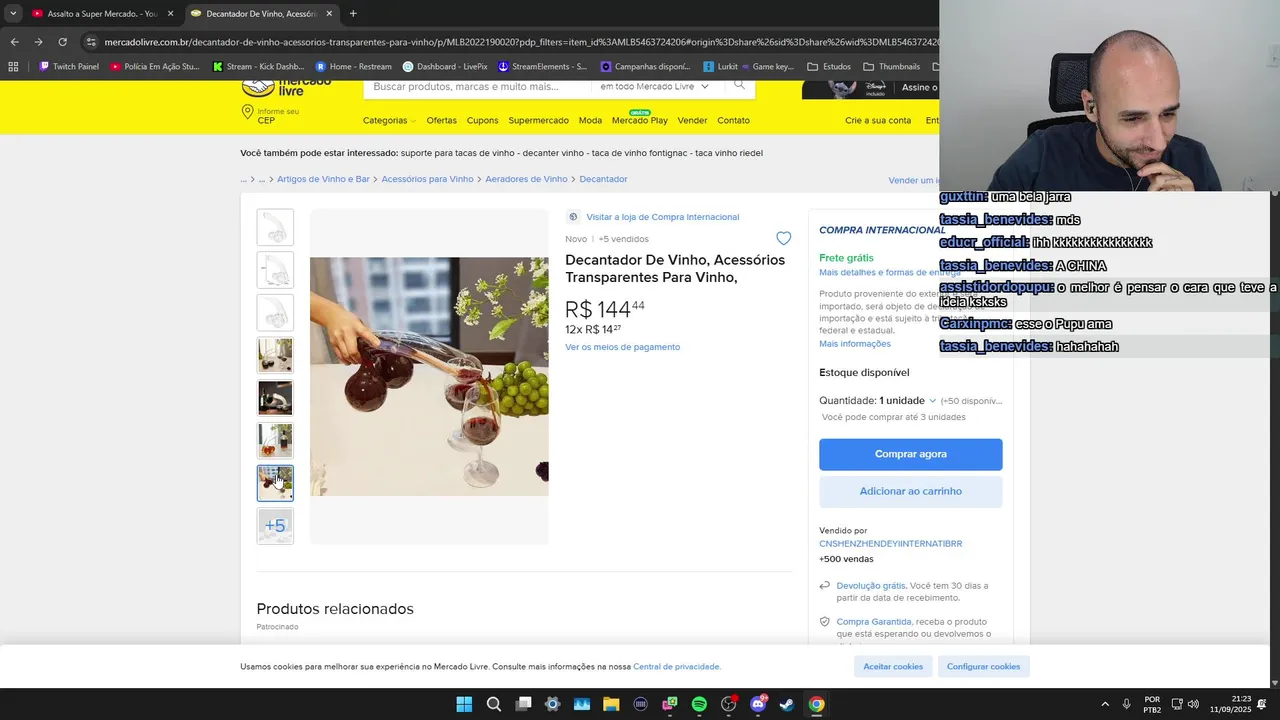Open StreamElements bookmark

coord(542,67)
